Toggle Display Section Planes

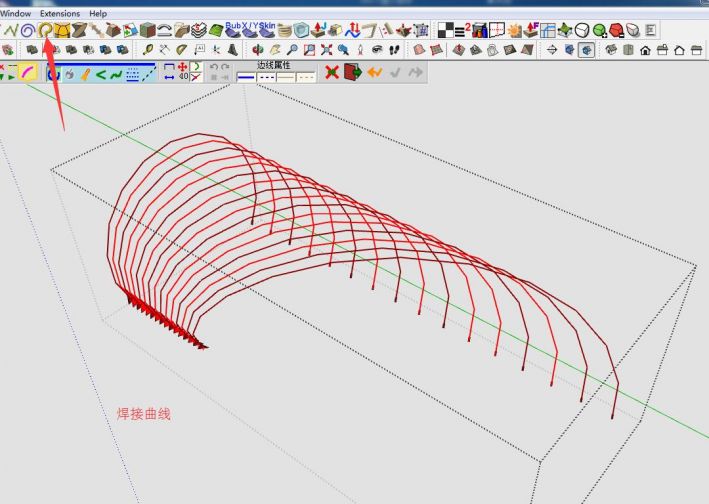pyautogui.click(x=569, y=49)
